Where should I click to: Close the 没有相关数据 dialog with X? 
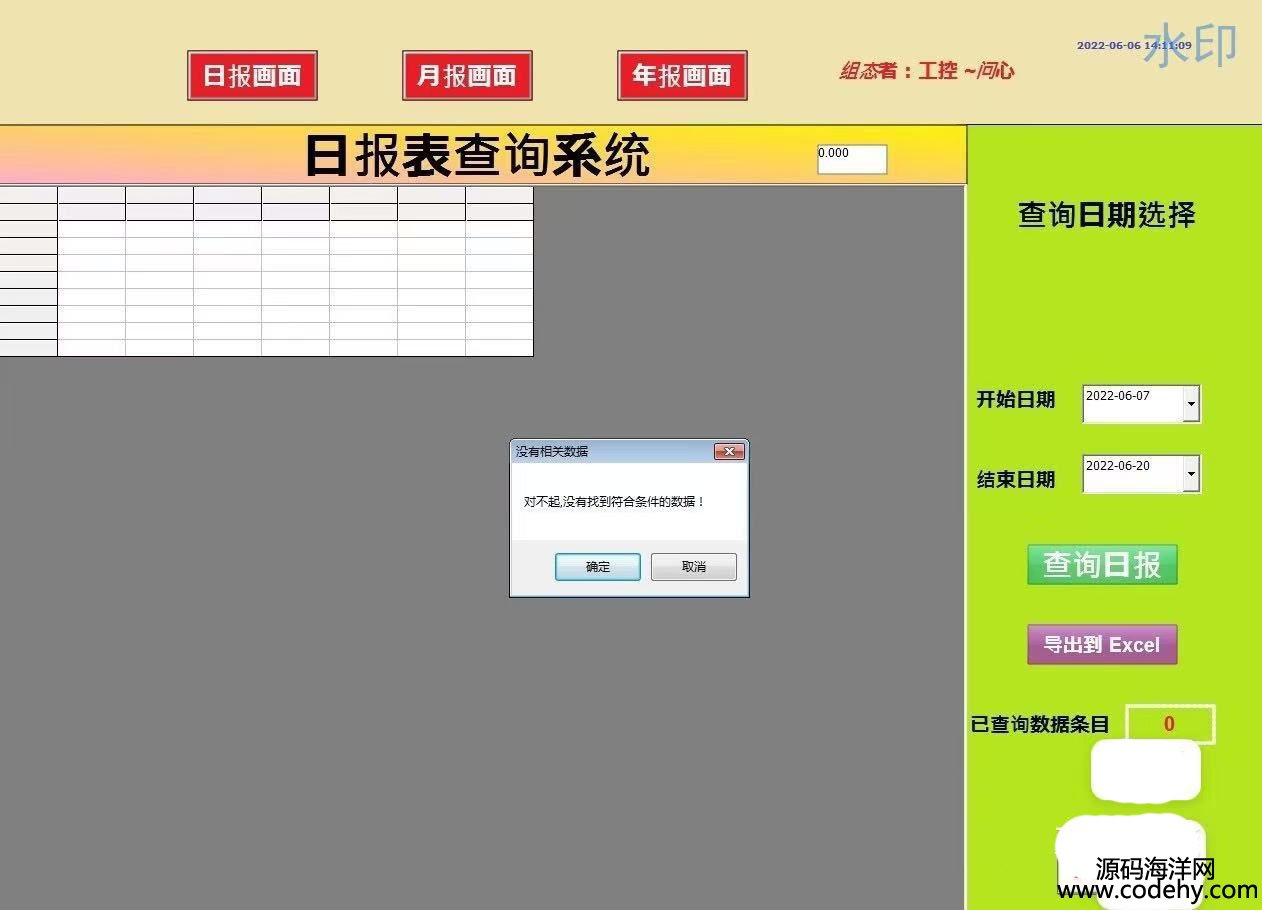pyautogui.click(x=729, y=452)
